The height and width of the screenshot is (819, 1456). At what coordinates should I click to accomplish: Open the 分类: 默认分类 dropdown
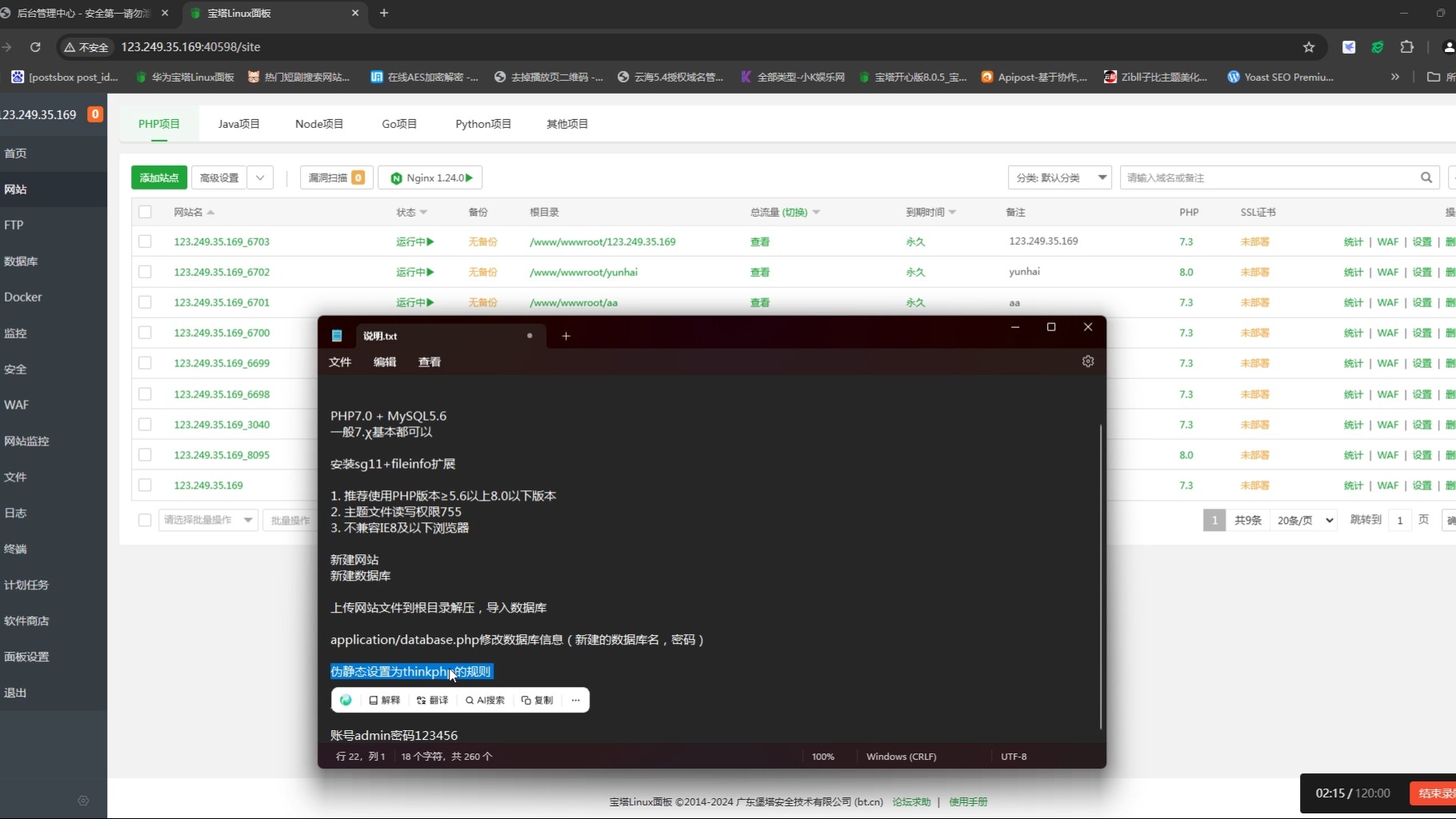coord(1060,178)
